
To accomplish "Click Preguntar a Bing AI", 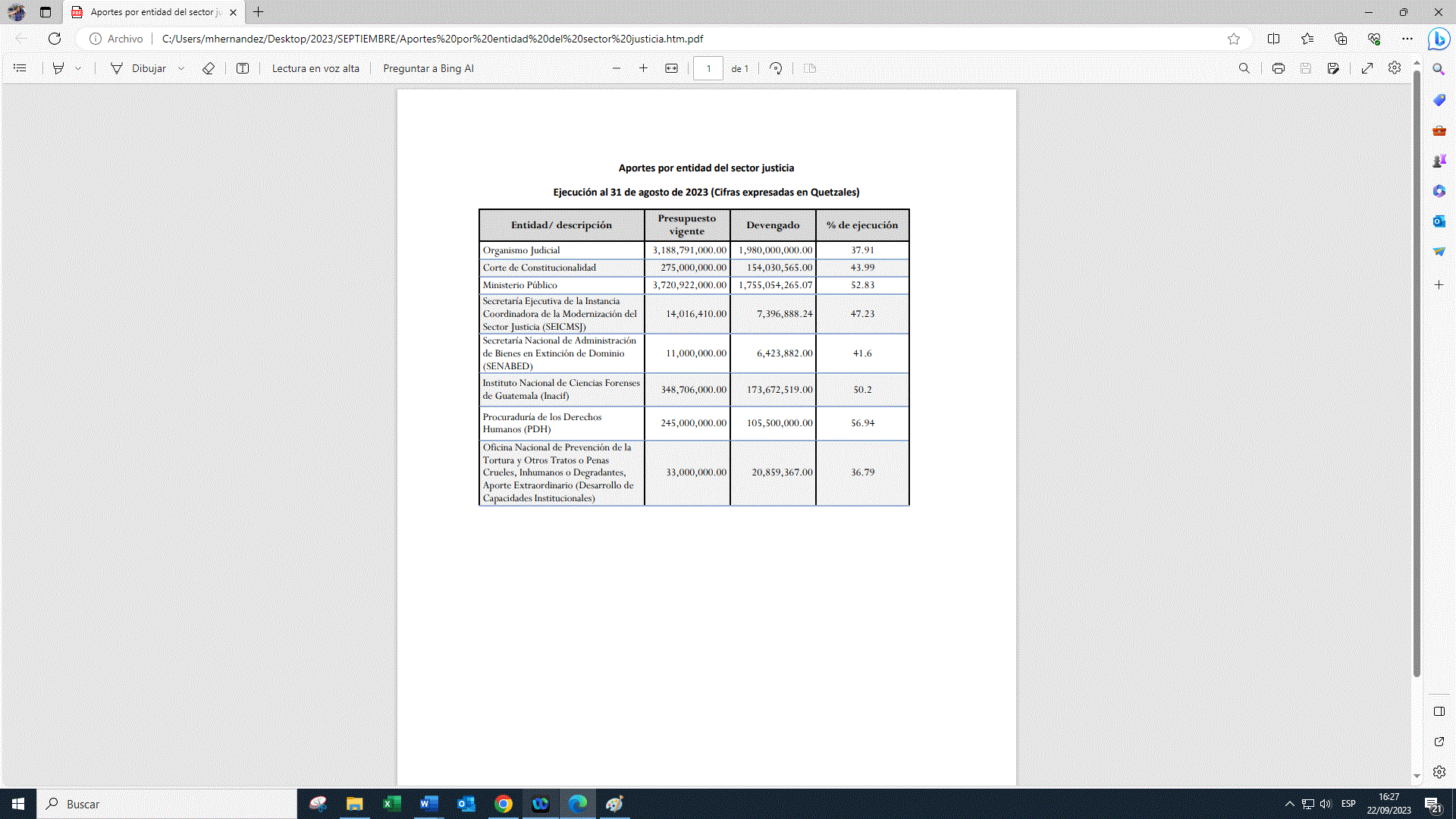I will (428, 68).
